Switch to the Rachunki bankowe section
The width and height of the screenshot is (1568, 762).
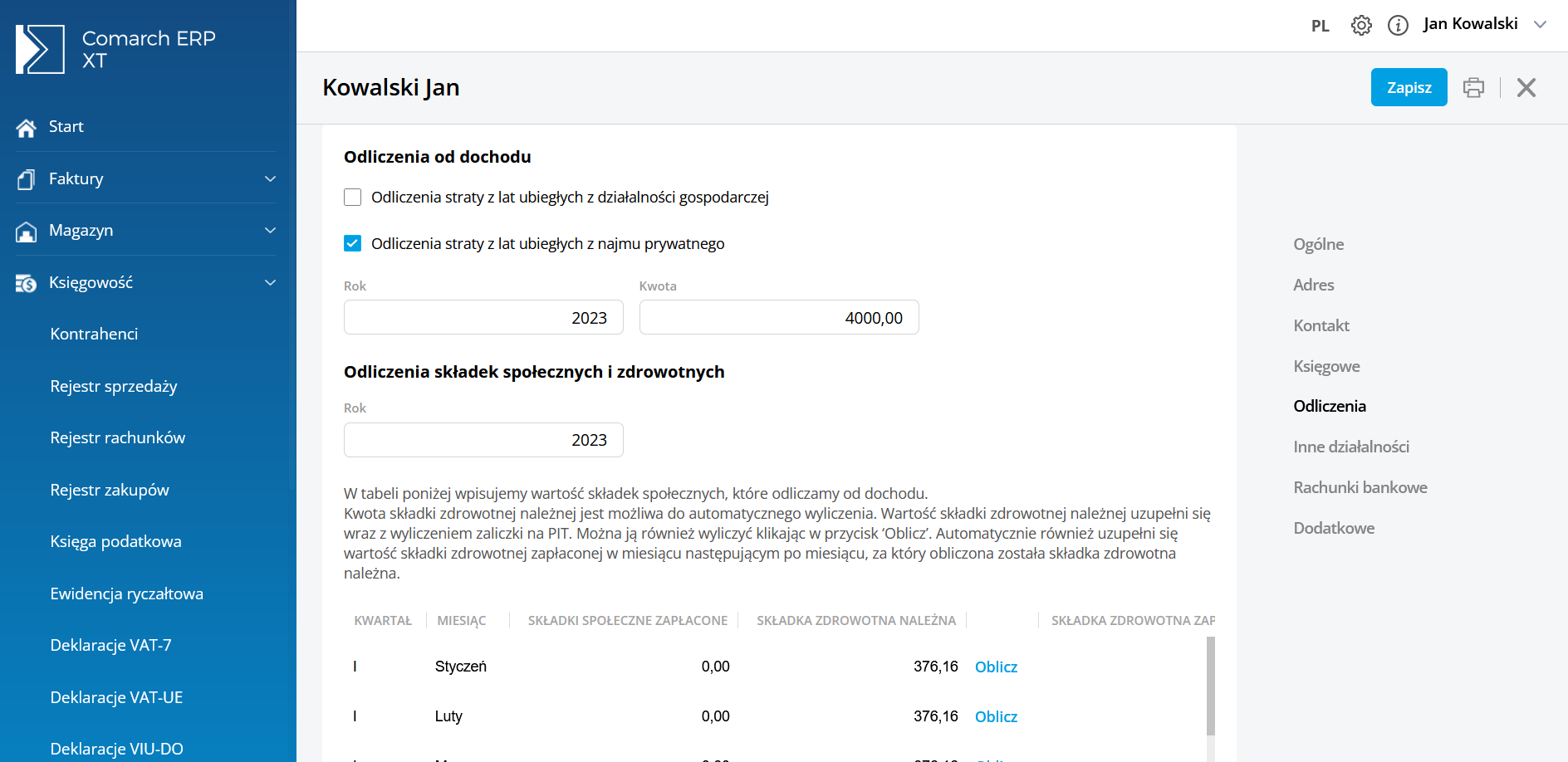[x=1360, y=487]
